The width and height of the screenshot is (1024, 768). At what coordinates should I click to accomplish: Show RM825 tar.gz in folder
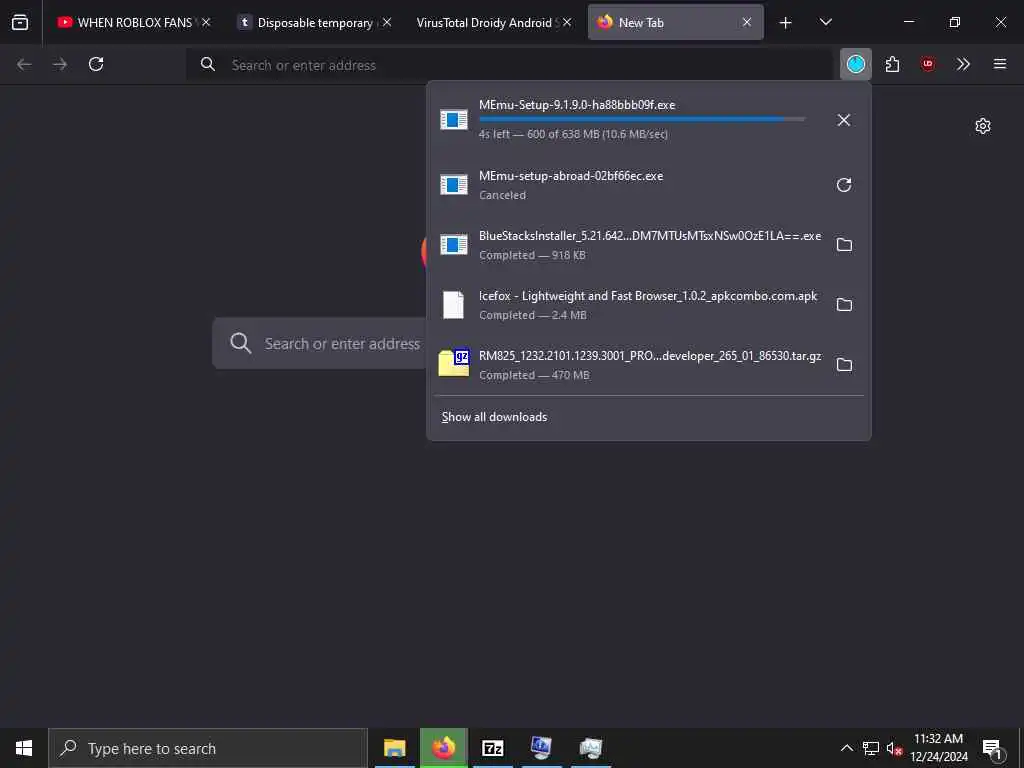(x=844, y=365)
